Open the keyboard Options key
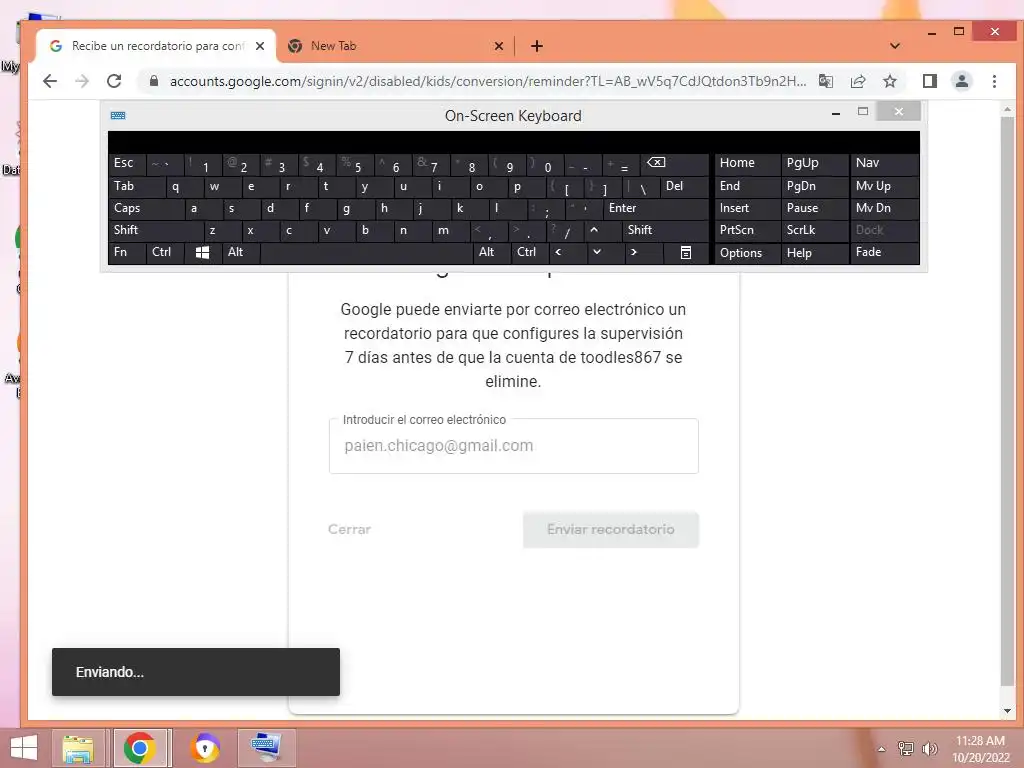1024x768 pixels. click(x=747, y=253)
